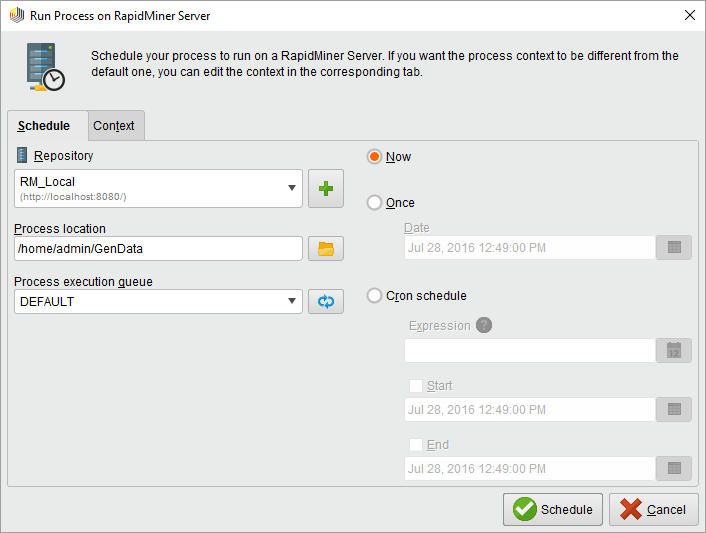This screenshot has width=706, height=533.
Task: Browse process location with folder icon
Action: (325, 249)
